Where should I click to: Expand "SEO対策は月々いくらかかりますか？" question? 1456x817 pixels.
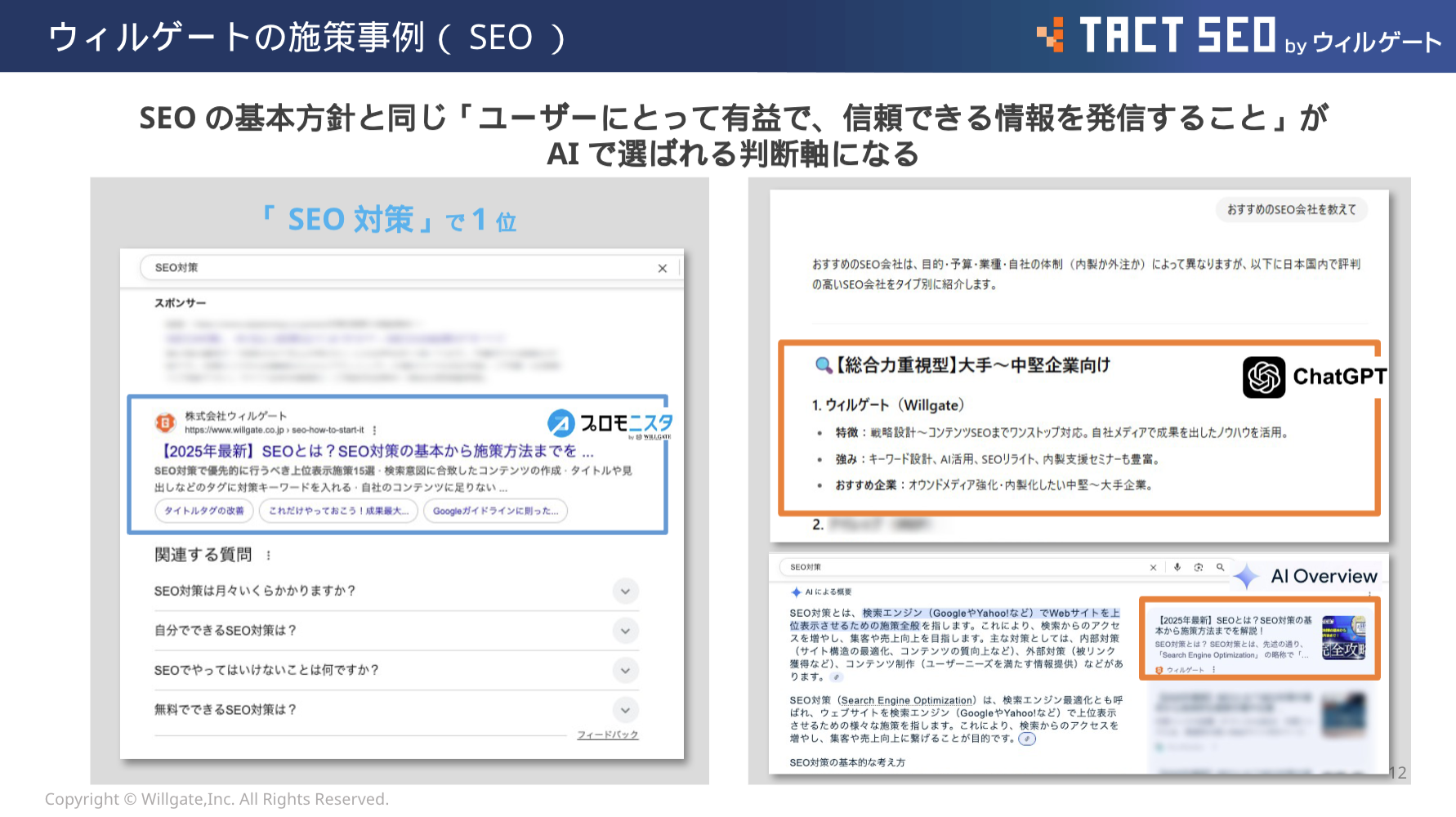625,591
